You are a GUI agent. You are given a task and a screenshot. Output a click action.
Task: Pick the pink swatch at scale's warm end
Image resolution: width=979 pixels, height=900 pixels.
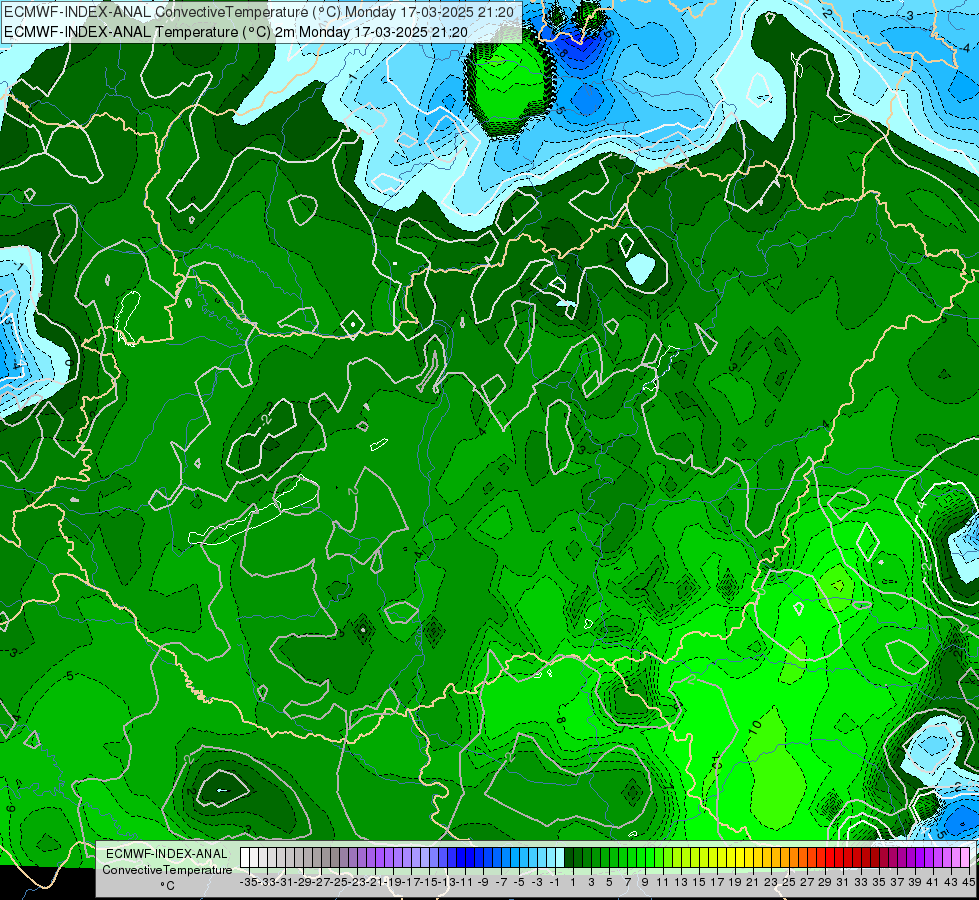click(965, 857)
